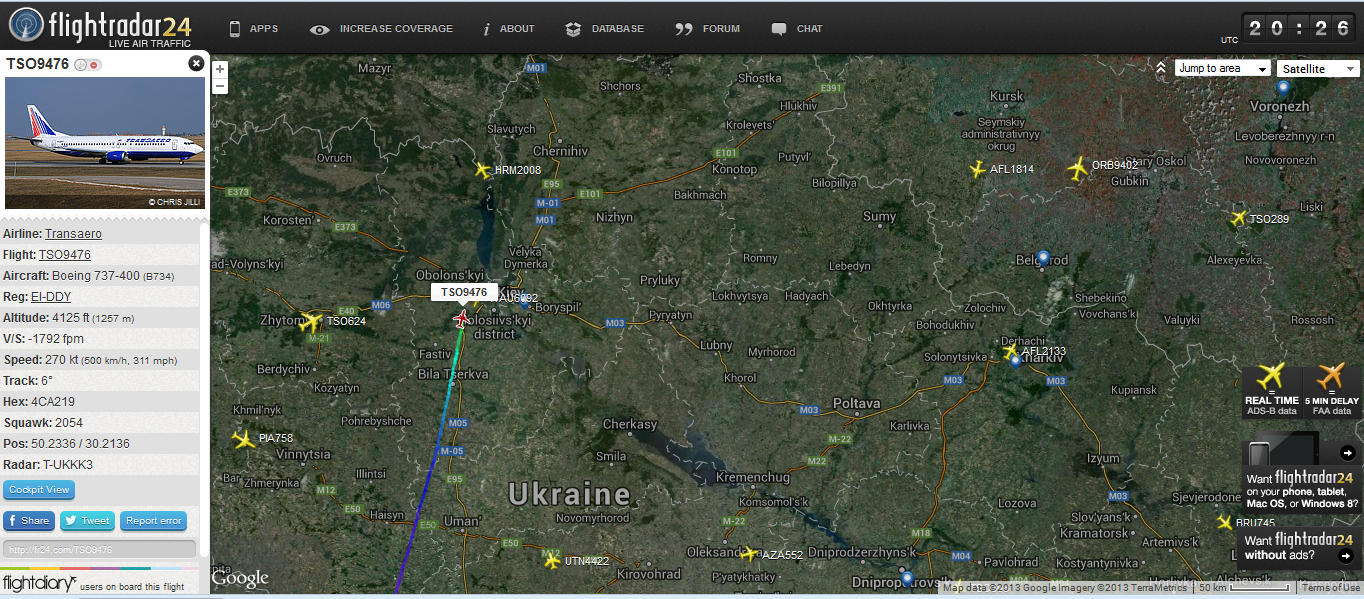Select the UTN4422 aircraft icon

(x=552, y=561)
